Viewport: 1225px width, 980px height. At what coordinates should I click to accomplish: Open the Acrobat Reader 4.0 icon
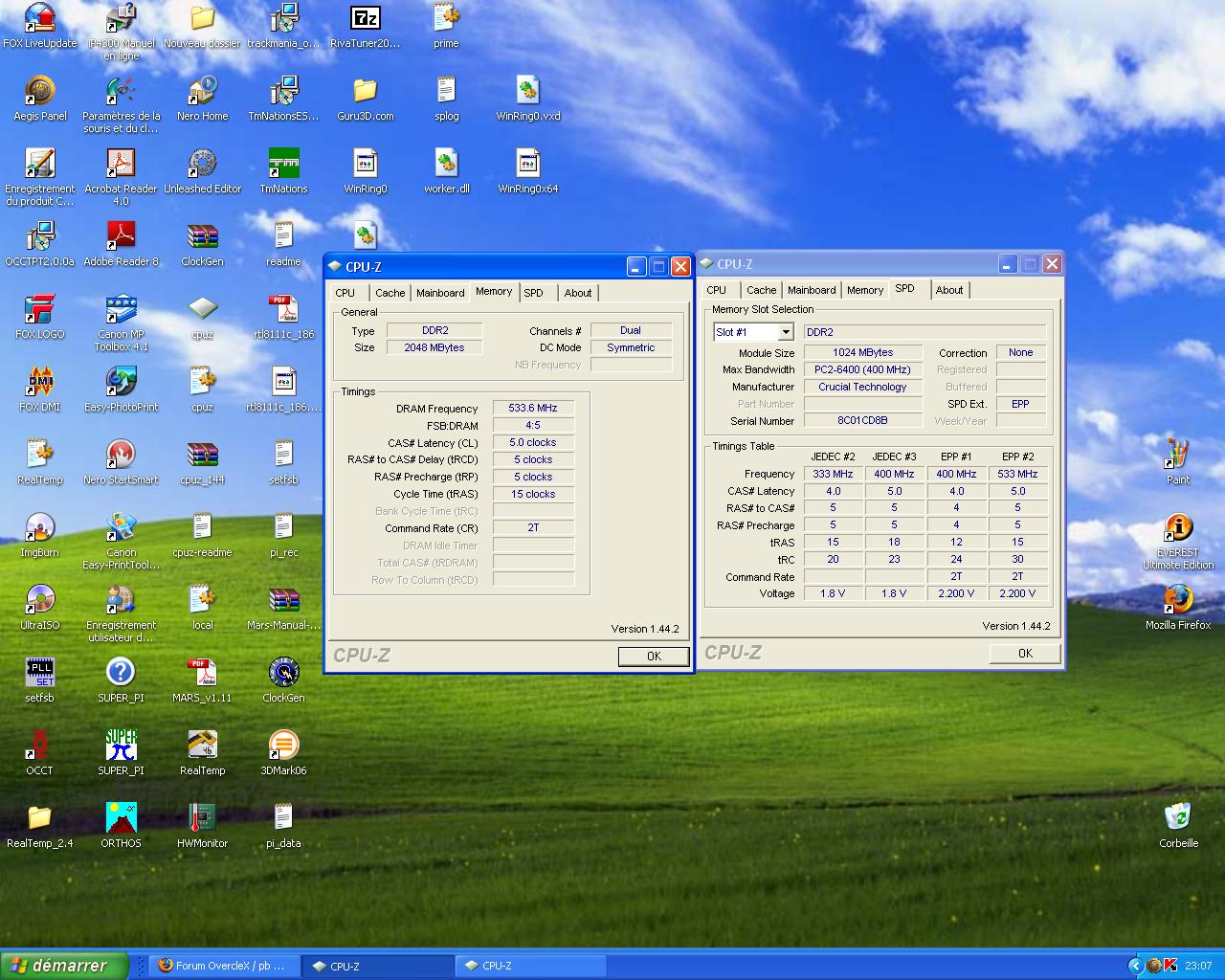tap(121, 176)
